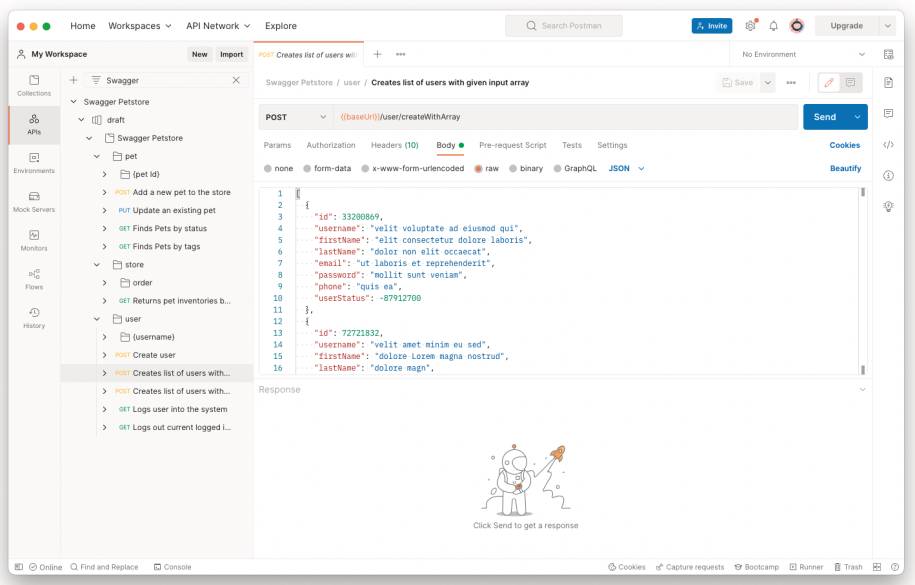Clear the Swagger filter with the X
Image resolution: width=915 pixels, height=585 pixels.
coord(236,80)
